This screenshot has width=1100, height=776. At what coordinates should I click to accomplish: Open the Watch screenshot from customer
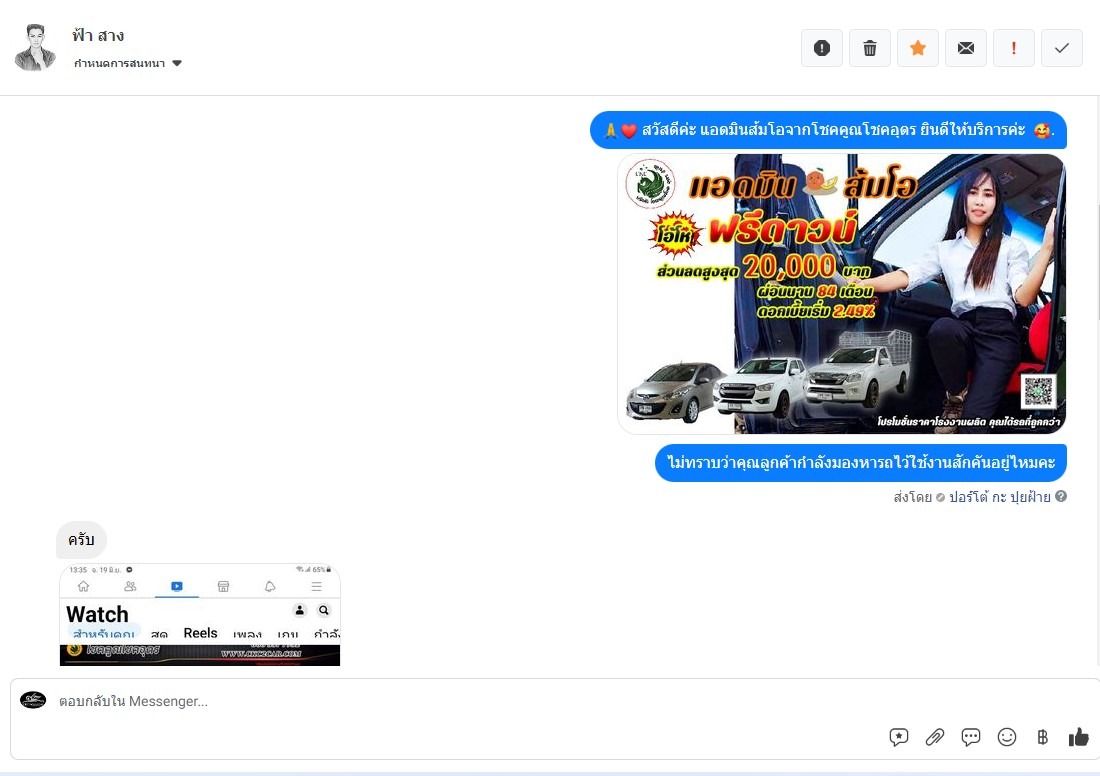click(x=200, y=614)
